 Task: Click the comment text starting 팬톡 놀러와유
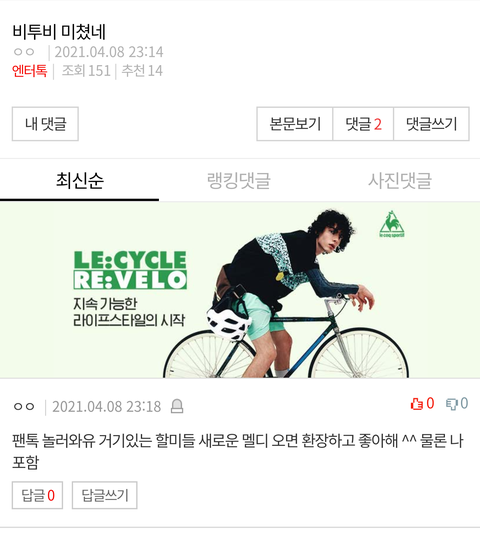(x=238, y=451)
